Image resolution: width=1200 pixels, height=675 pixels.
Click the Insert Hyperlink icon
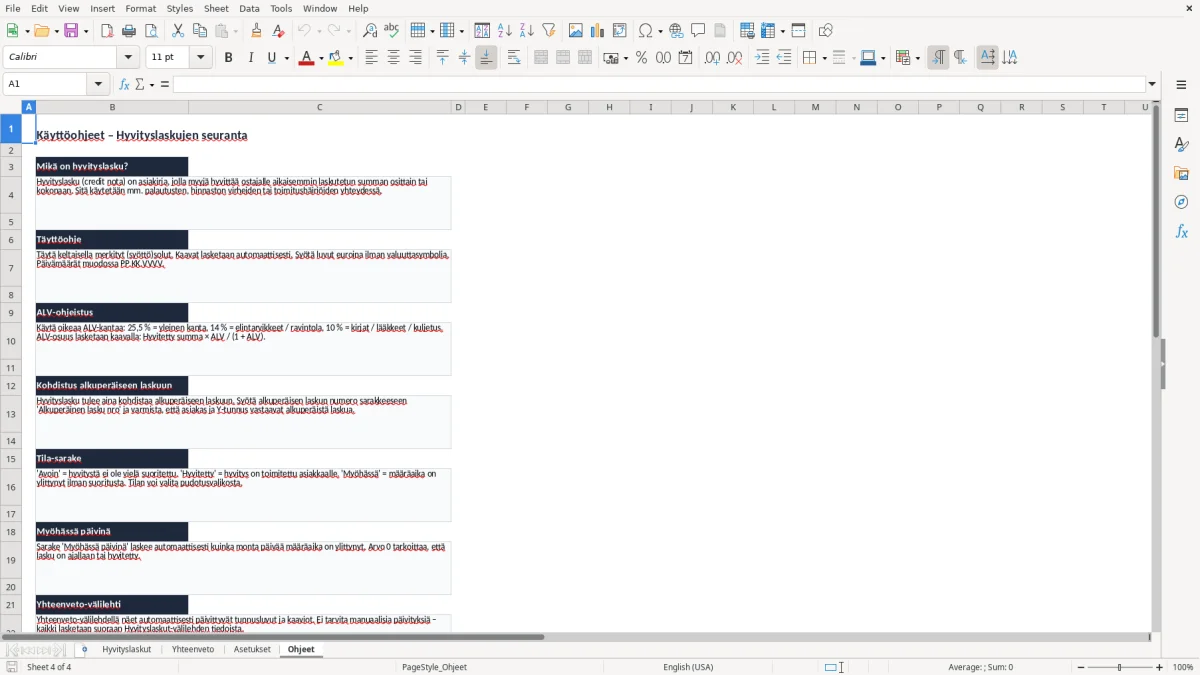pos(676,31)
